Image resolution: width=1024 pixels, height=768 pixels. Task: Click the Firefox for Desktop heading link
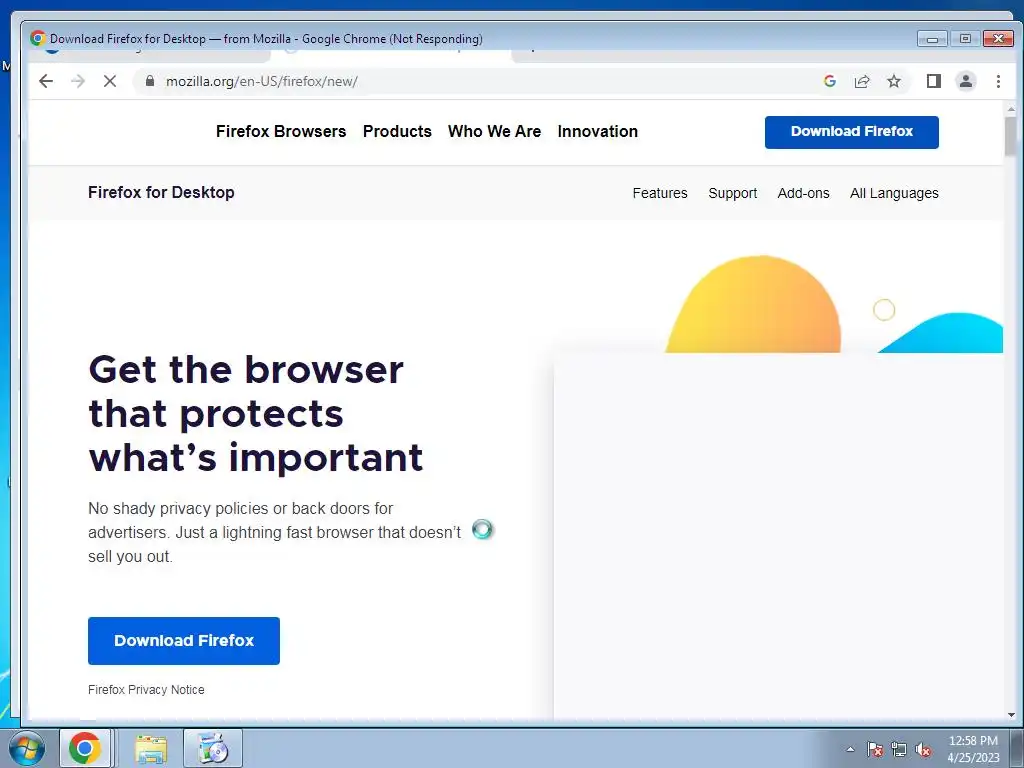tap(161, 193)
